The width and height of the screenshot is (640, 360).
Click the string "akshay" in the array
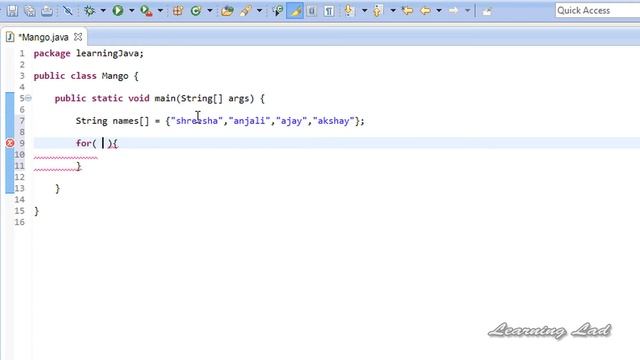point(333,121)
